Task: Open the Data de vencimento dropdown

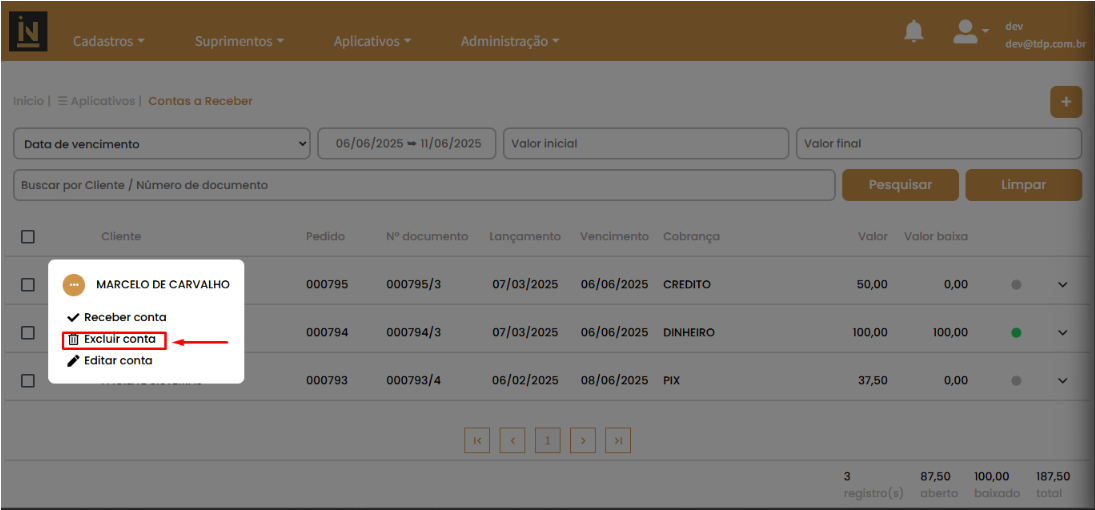Action: (x=161, y=144)
